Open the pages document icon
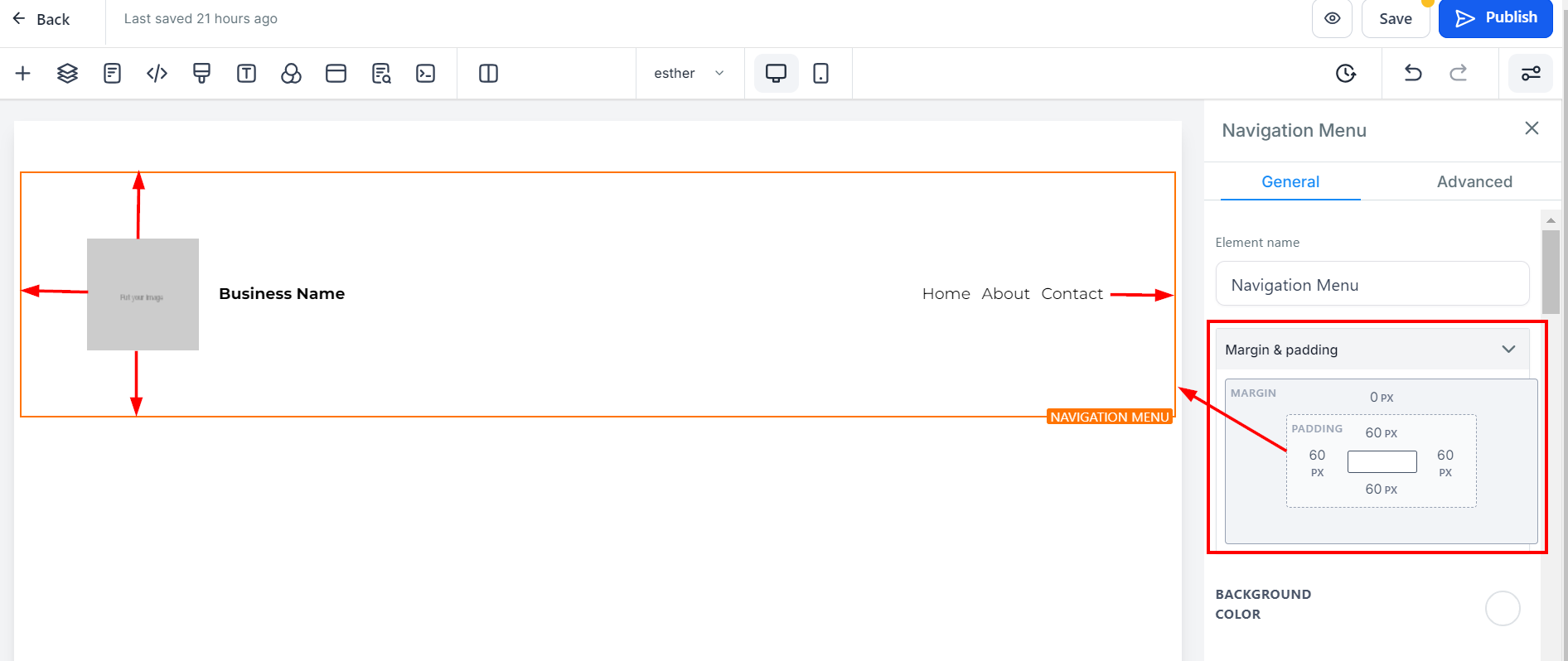This screenshot has height=661, width=1568. pos(112,74)
